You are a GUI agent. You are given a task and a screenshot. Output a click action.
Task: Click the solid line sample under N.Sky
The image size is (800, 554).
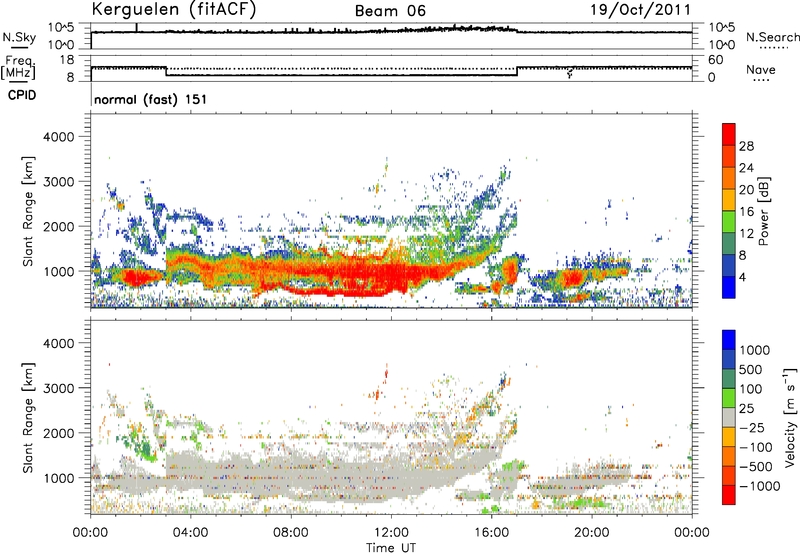pyautogui.click(x=19, y=48)
